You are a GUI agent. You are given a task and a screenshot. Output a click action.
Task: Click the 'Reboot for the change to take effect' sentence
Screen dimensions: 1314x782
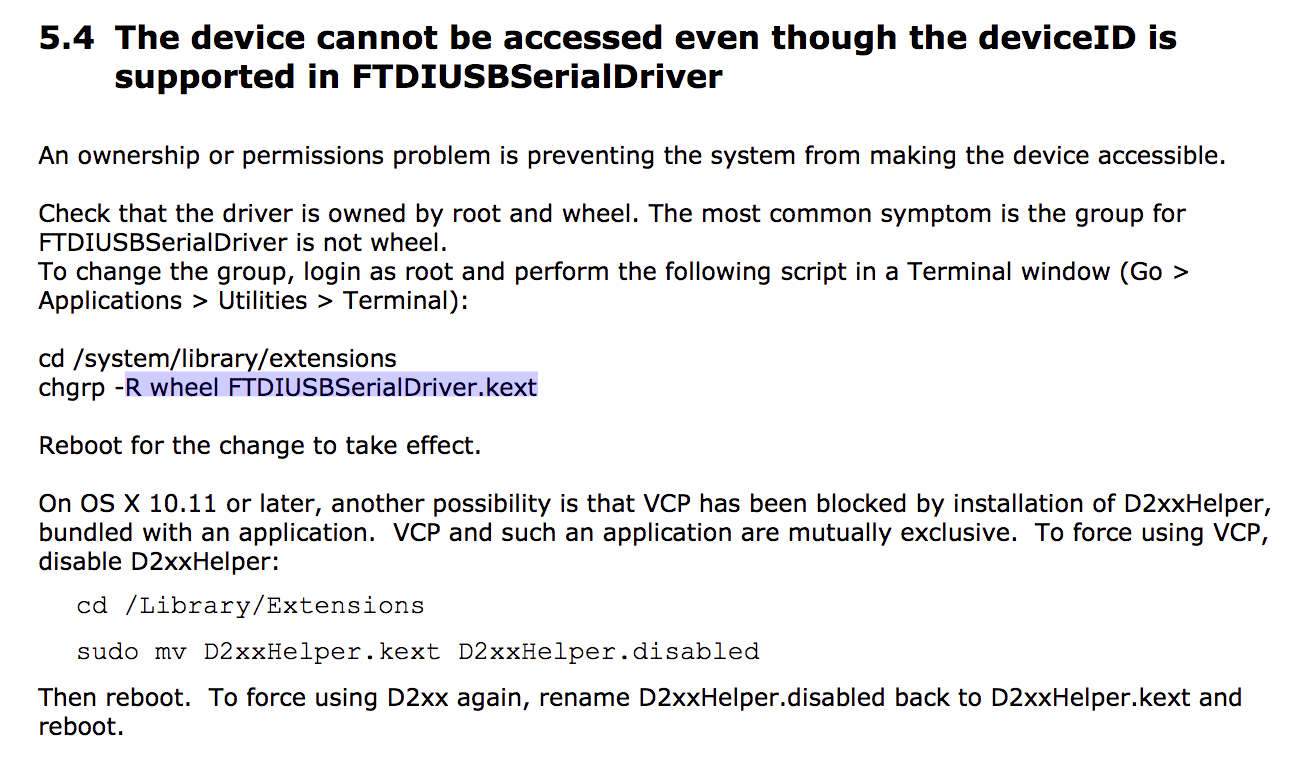click(260, 445)
